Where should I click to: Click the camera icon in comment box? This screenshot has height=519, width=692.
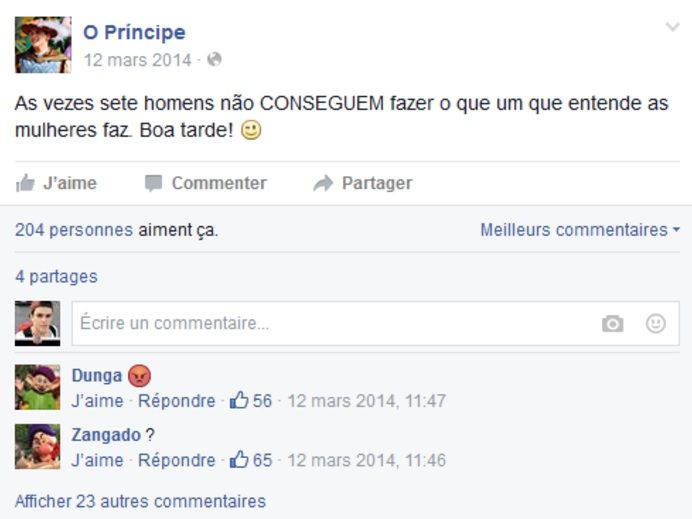tap(612, 324)
